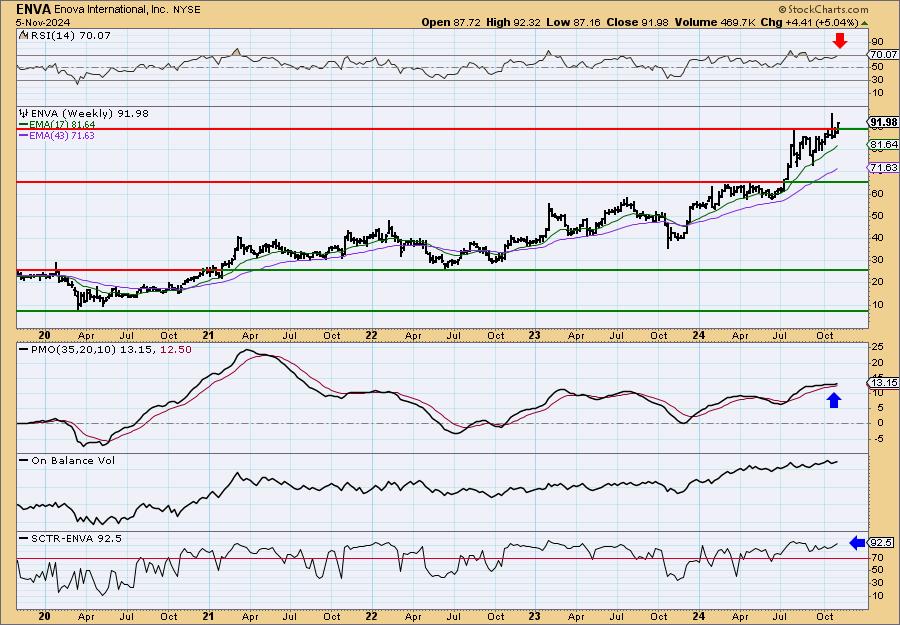Click year label 21 on bottom SCTR time axis
Viewport: 900px width, 625px height.
(x=208, y=616)
